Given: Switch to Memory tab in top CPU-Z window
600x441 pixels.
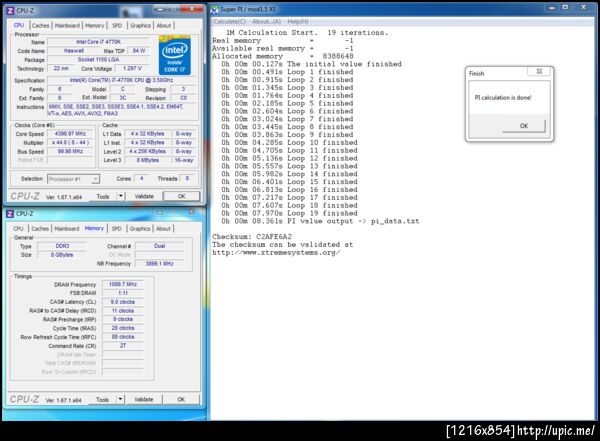Looking at the screenshot, I should point(95,26).
